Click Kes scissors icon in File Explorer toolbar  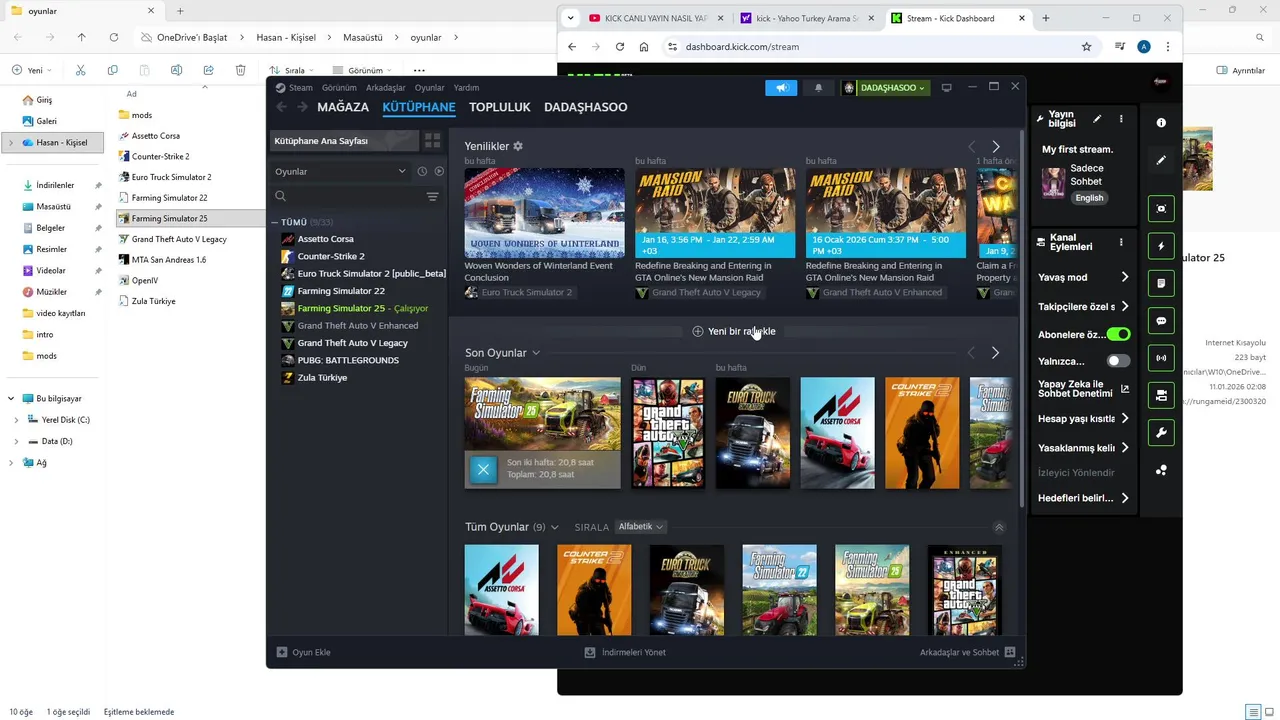point(80,70)
